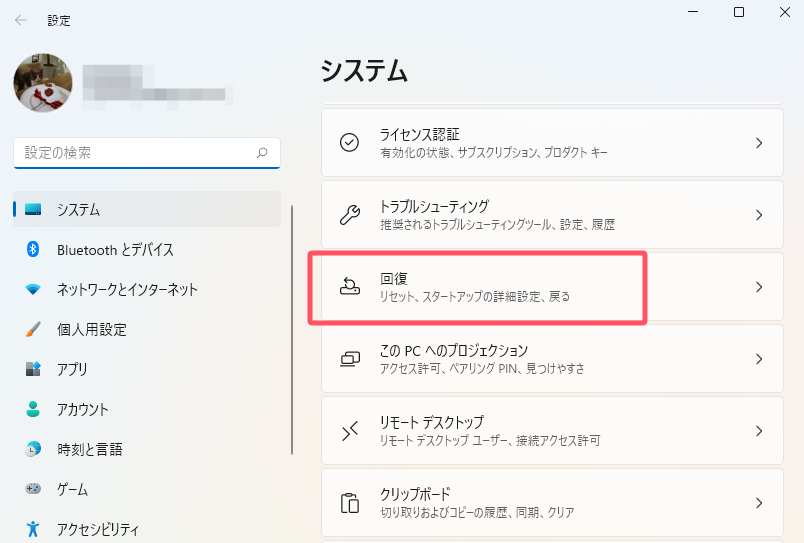Click the paintbrush personalization icon

click(33, 329)
